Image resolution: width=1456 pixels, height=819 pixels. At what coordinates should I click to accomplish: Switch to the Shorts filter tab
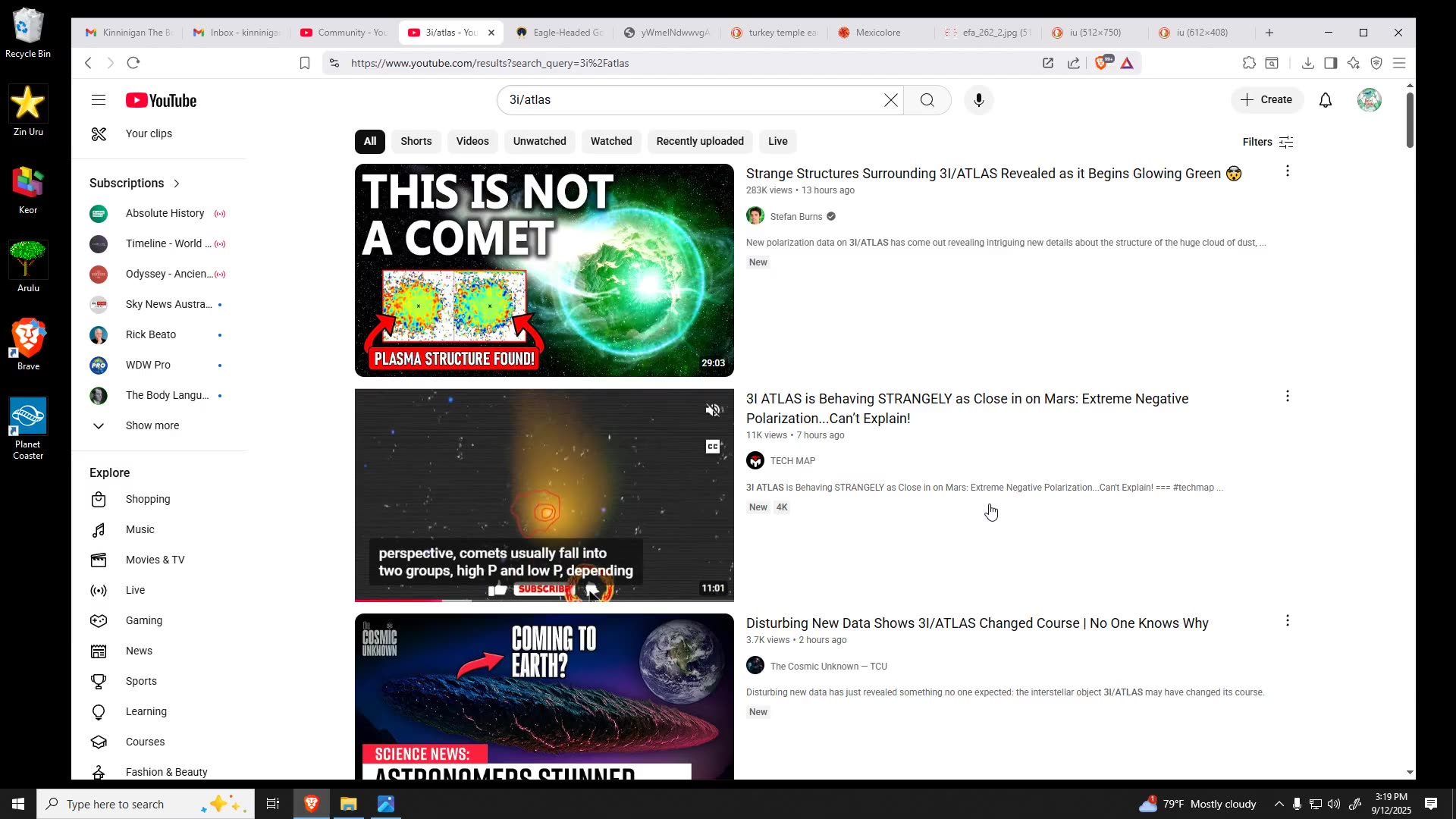(x=416, y=141)
